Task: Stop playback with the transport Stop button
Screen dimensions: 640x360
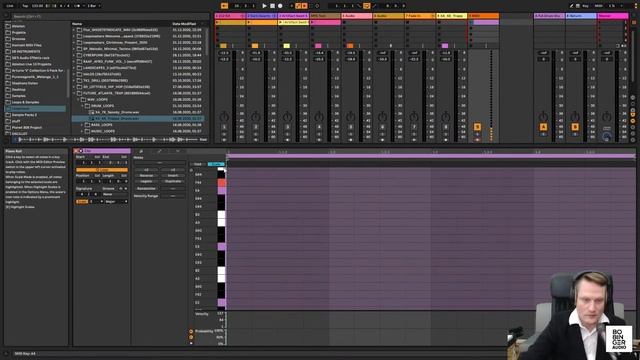Action: (x=272, y=6)
